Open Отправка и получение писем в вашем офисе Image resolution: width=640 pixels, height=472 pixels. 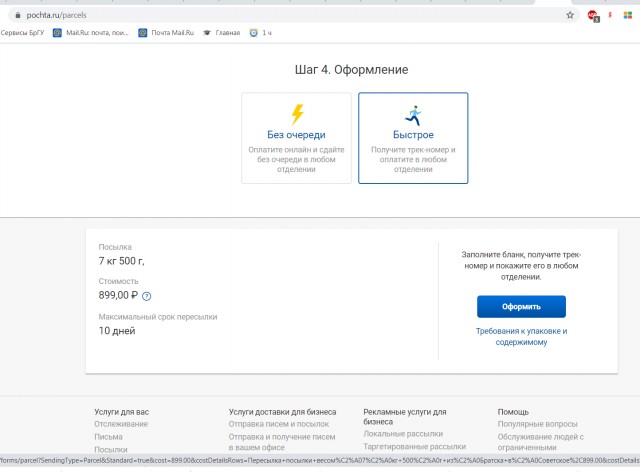(282, 442)
